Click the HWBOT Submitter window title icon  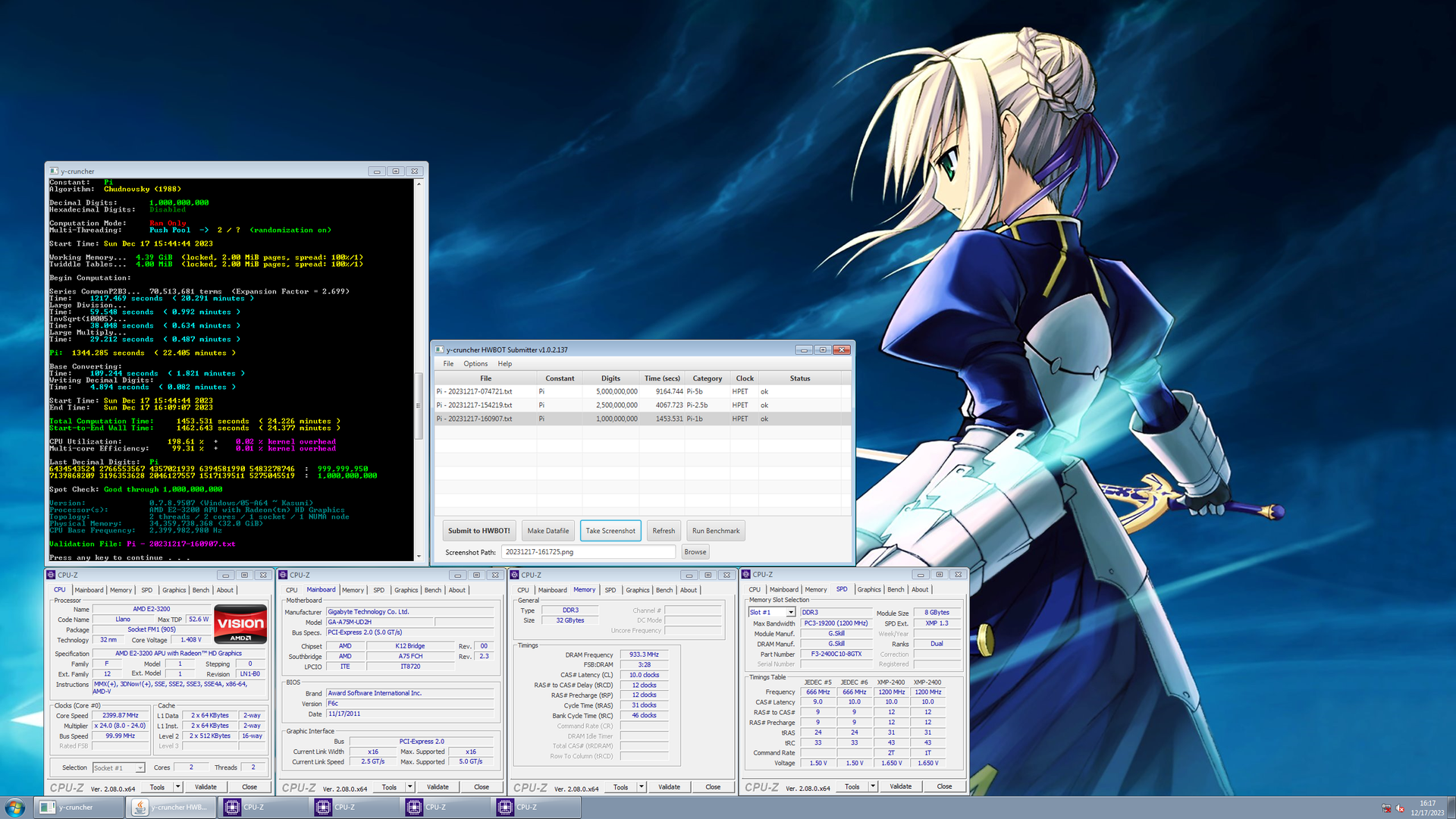(440, 350)
